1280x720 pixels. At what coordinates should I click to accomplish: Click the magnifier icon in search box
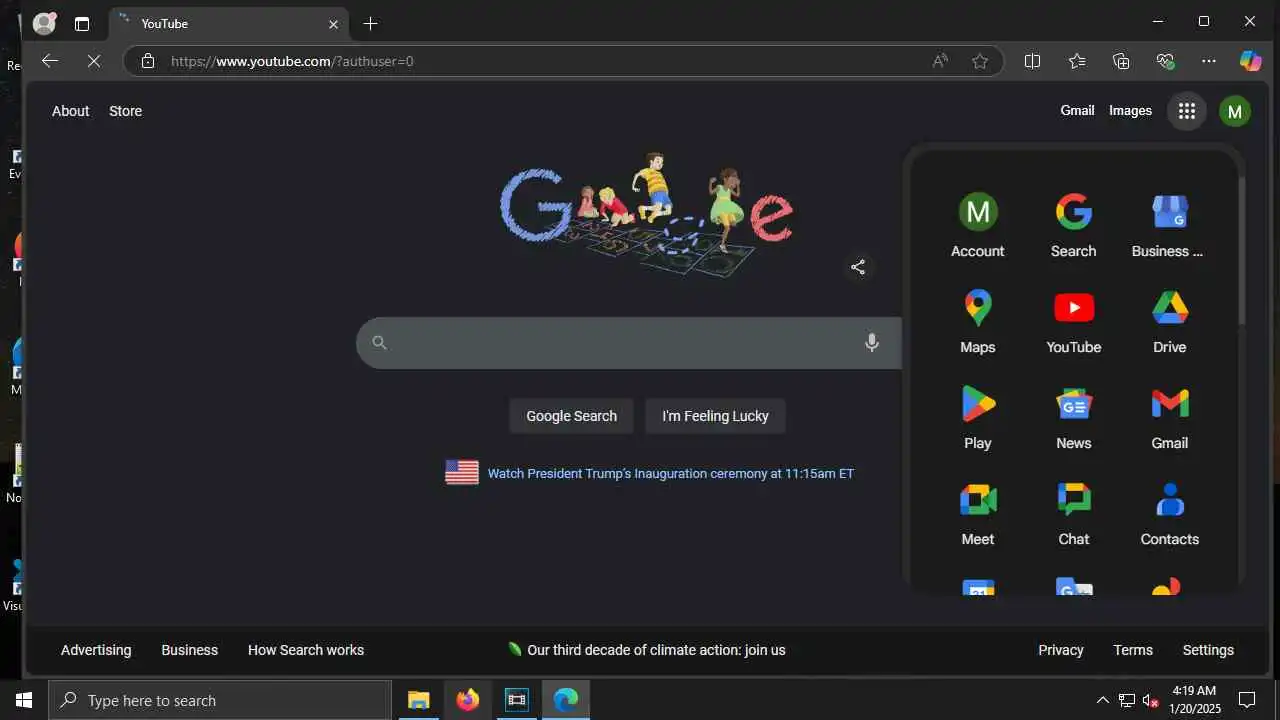(379, 343)
